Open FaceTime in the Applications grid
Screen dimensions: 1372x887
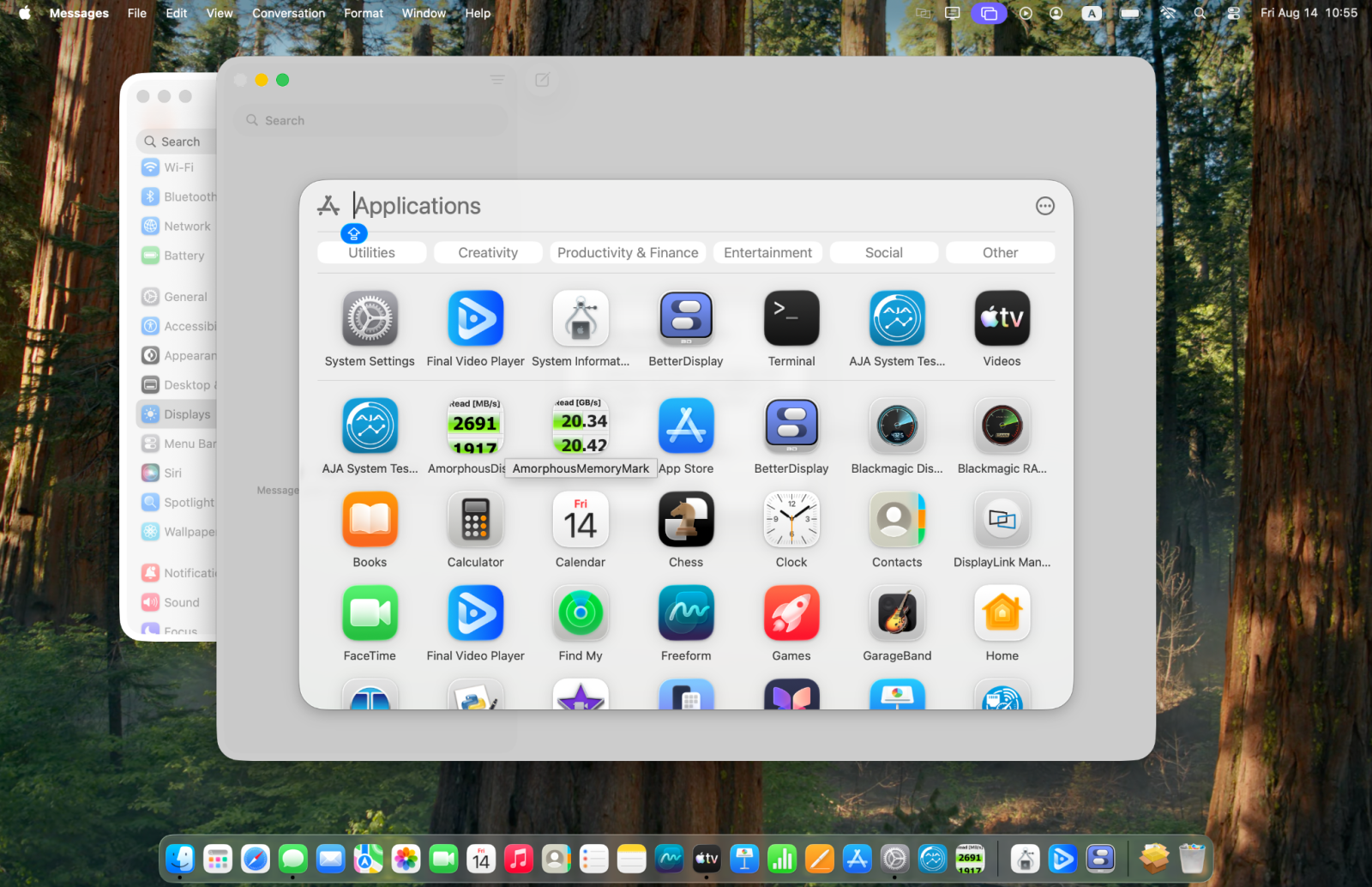point(370,612)
